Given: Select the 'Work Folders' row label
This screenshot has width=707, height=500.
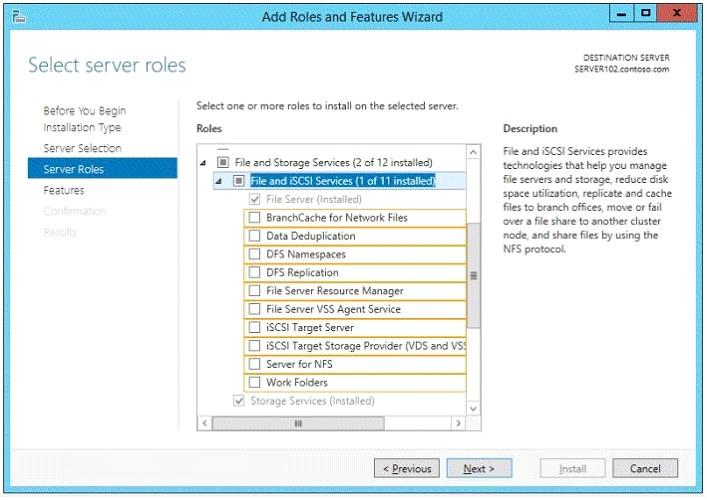Looking at the screenshot, I should [297, 382].
